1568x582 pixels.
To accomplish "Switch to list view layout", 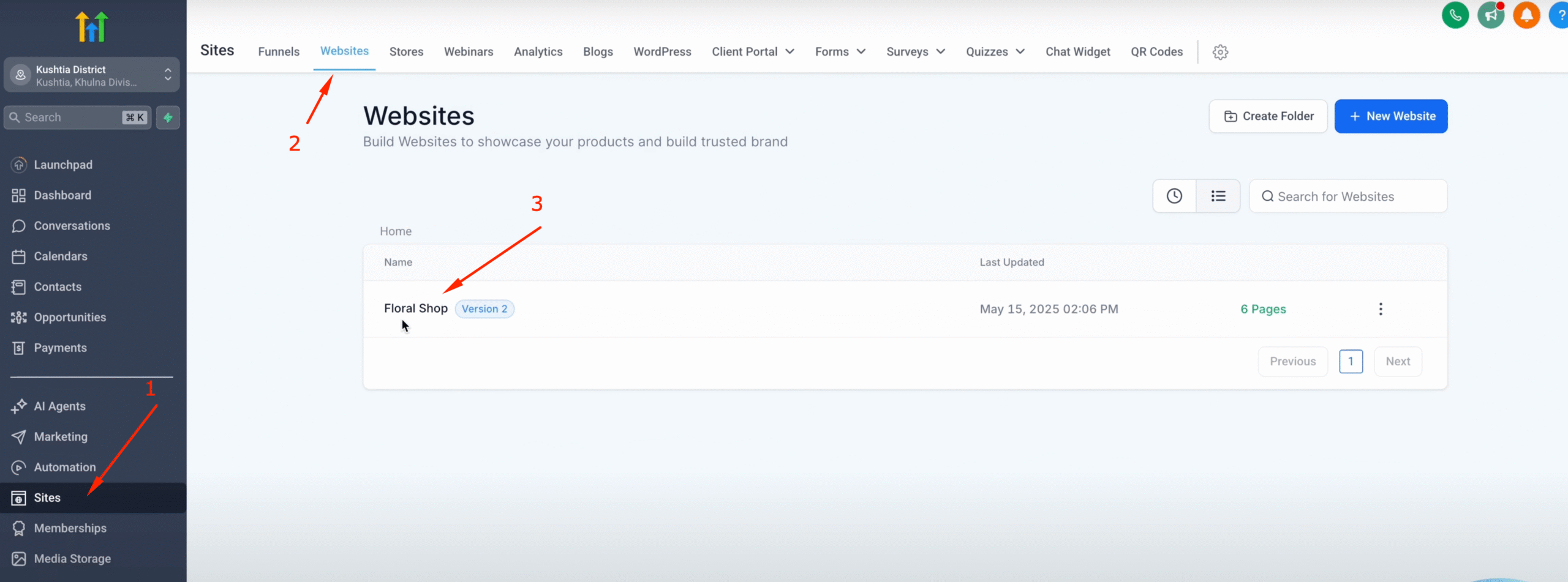I will click(1218, 196).
